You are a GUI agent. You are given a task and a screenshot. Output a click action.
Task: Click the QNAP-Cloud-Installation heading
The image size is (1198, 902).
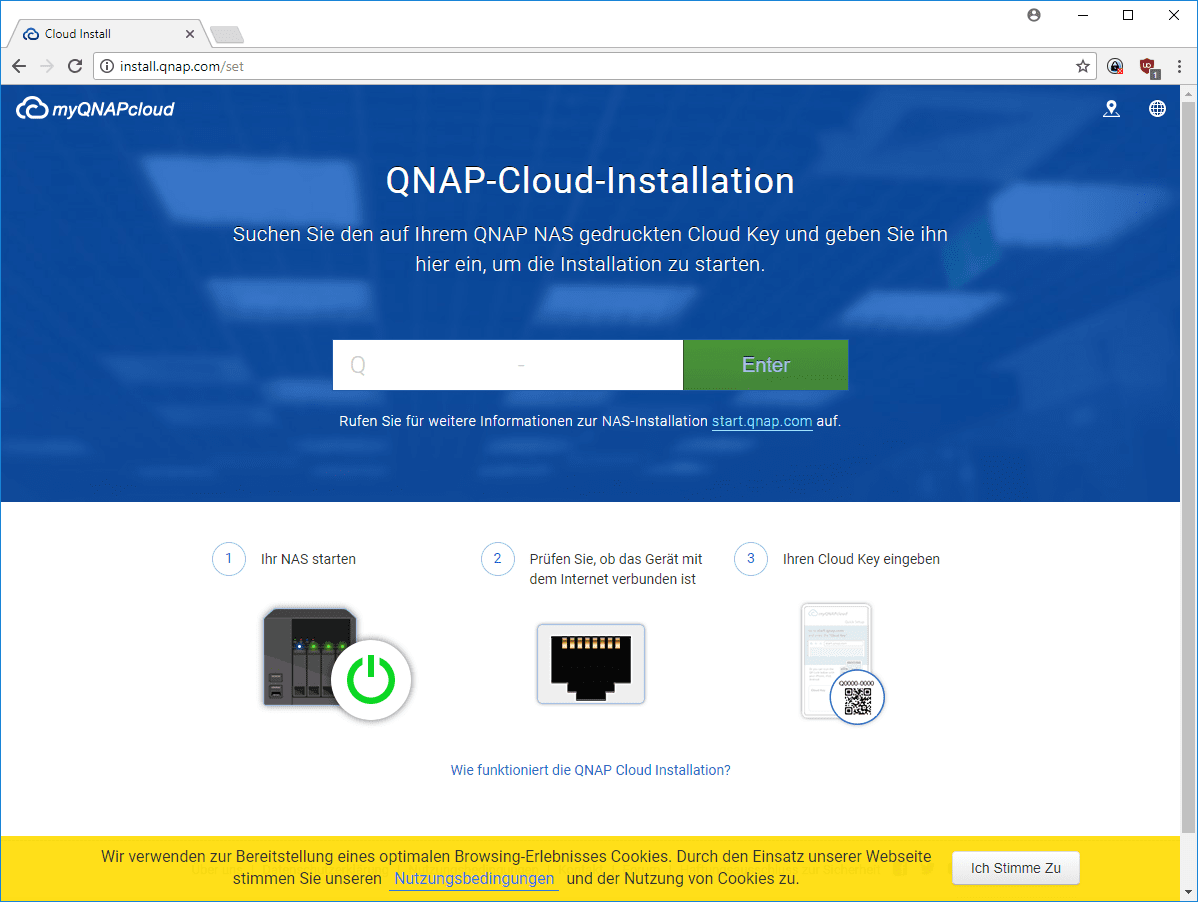(590, 181)
